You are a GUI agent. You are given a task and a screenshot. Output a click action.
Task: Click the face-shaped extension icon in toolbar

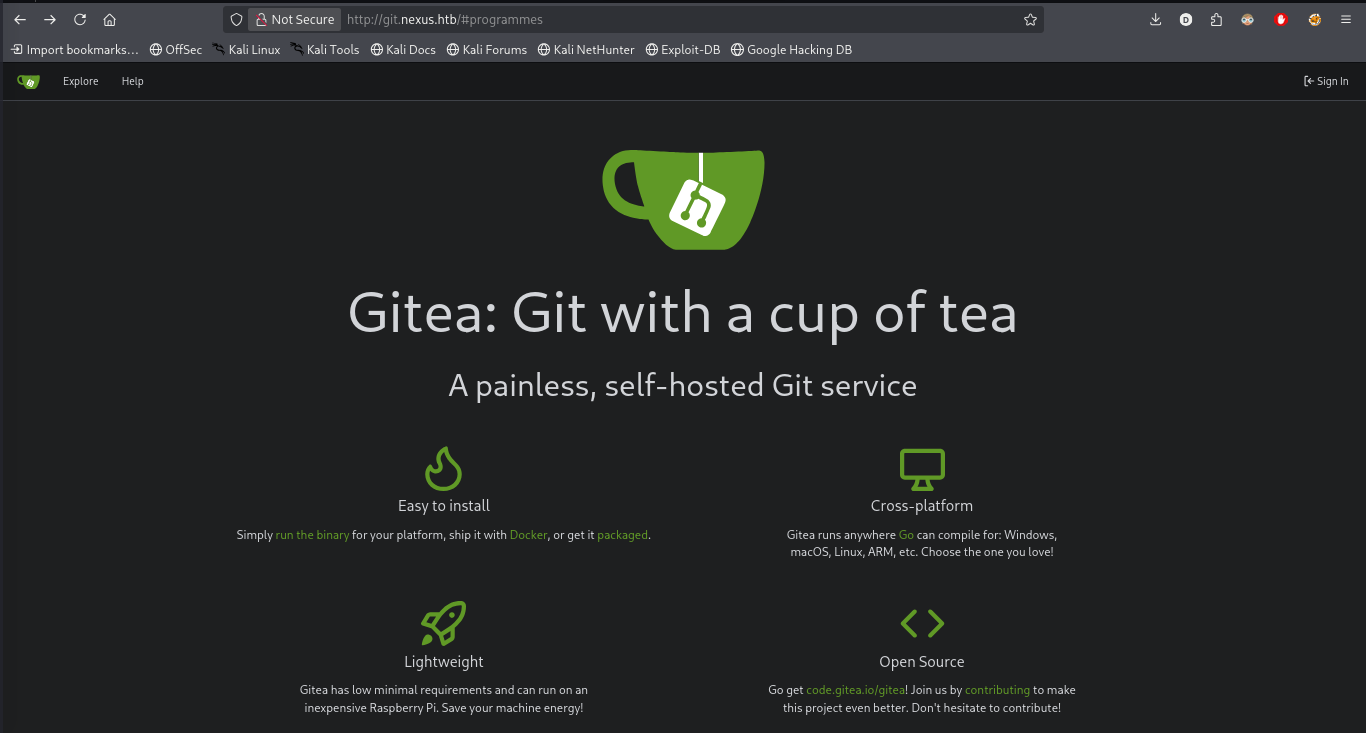point(1248,19)
